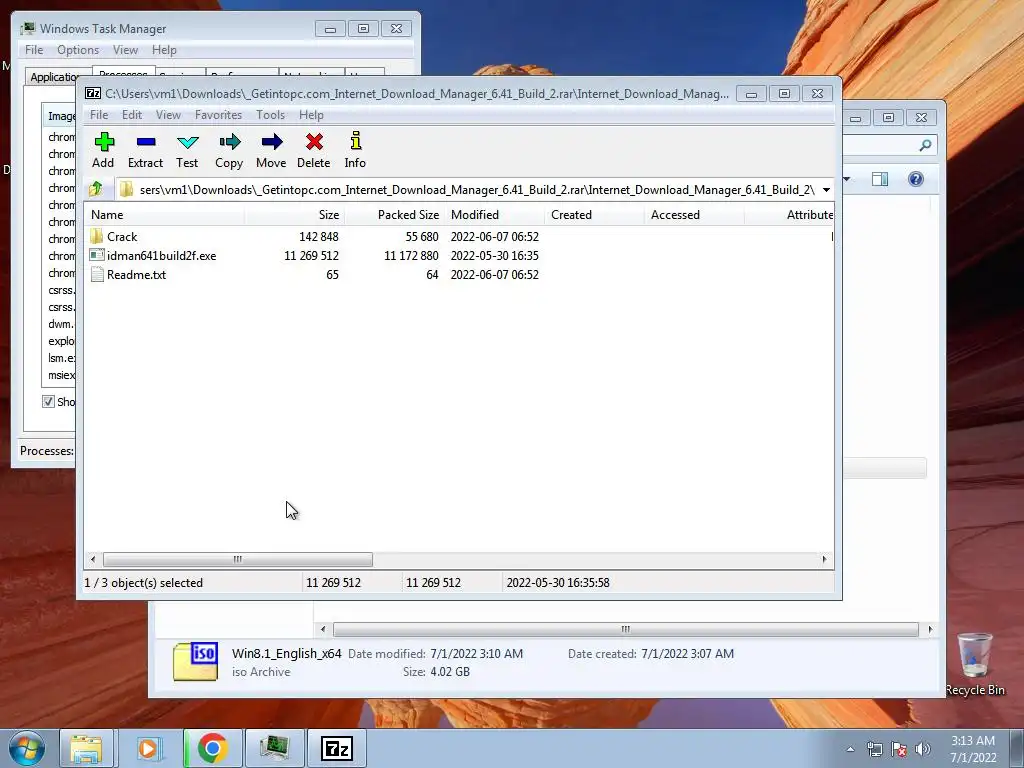
Task: Switch to 7-Zip taskbar icon
Action: (x=337, y=748)
